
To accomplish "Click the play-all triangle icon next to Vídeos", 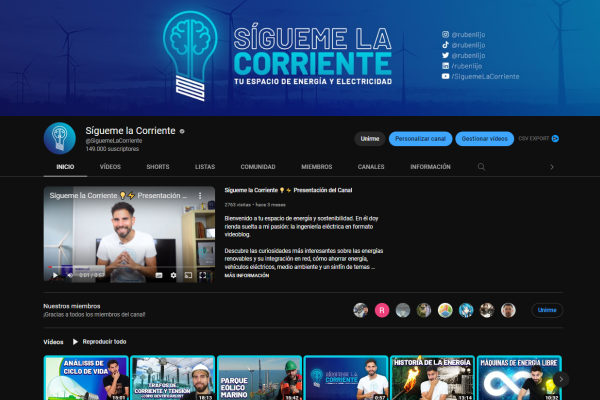I will 75,342.
